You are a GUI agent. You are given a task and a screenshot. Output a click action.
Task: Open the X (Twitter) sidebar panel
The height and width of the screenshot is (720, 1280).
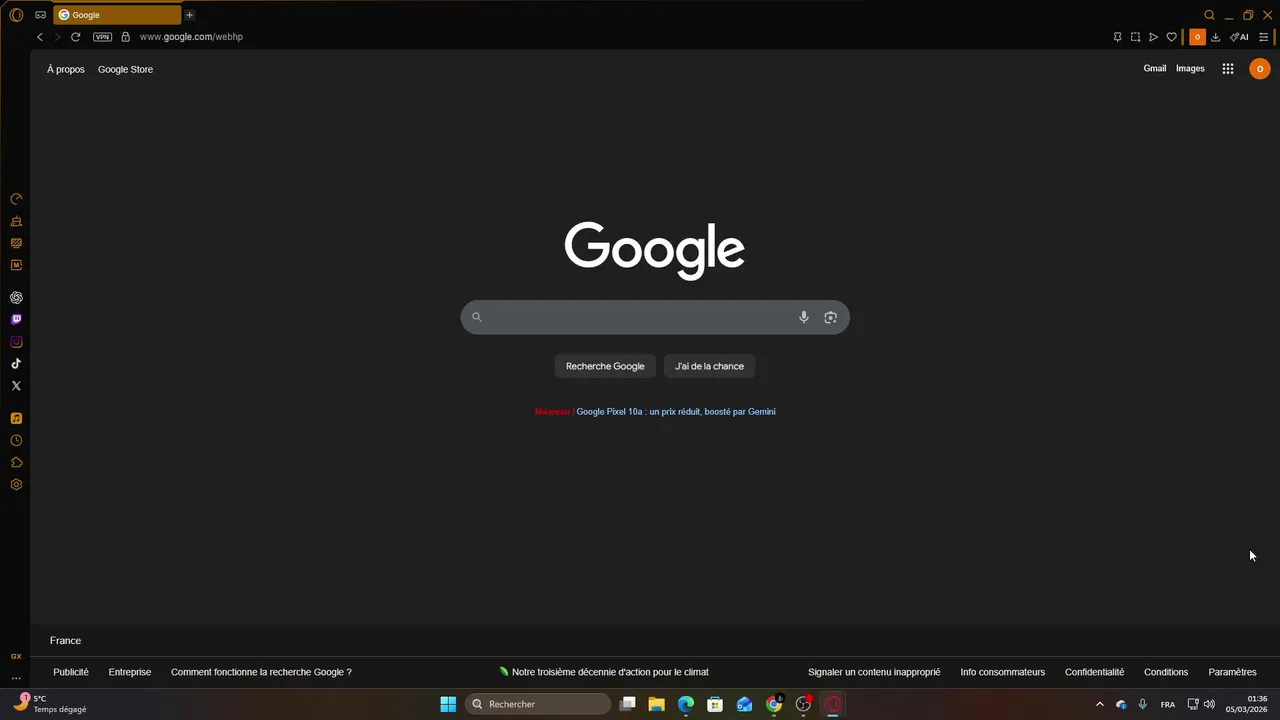16,386
